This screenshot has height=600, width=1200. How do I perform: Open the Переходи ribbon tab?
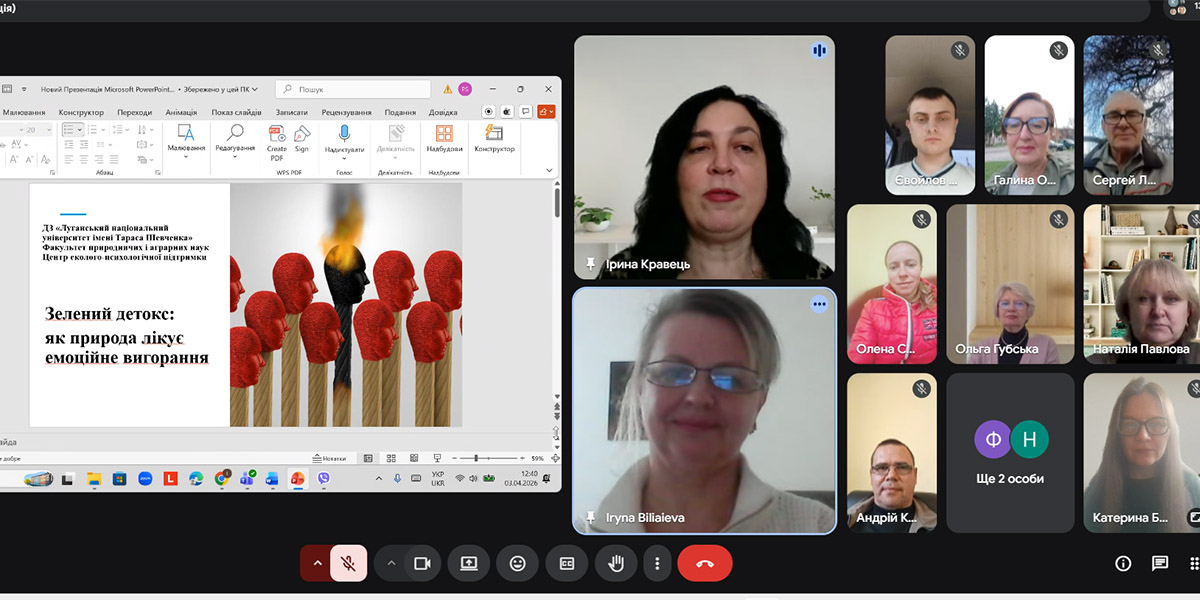tap(134, 113)
